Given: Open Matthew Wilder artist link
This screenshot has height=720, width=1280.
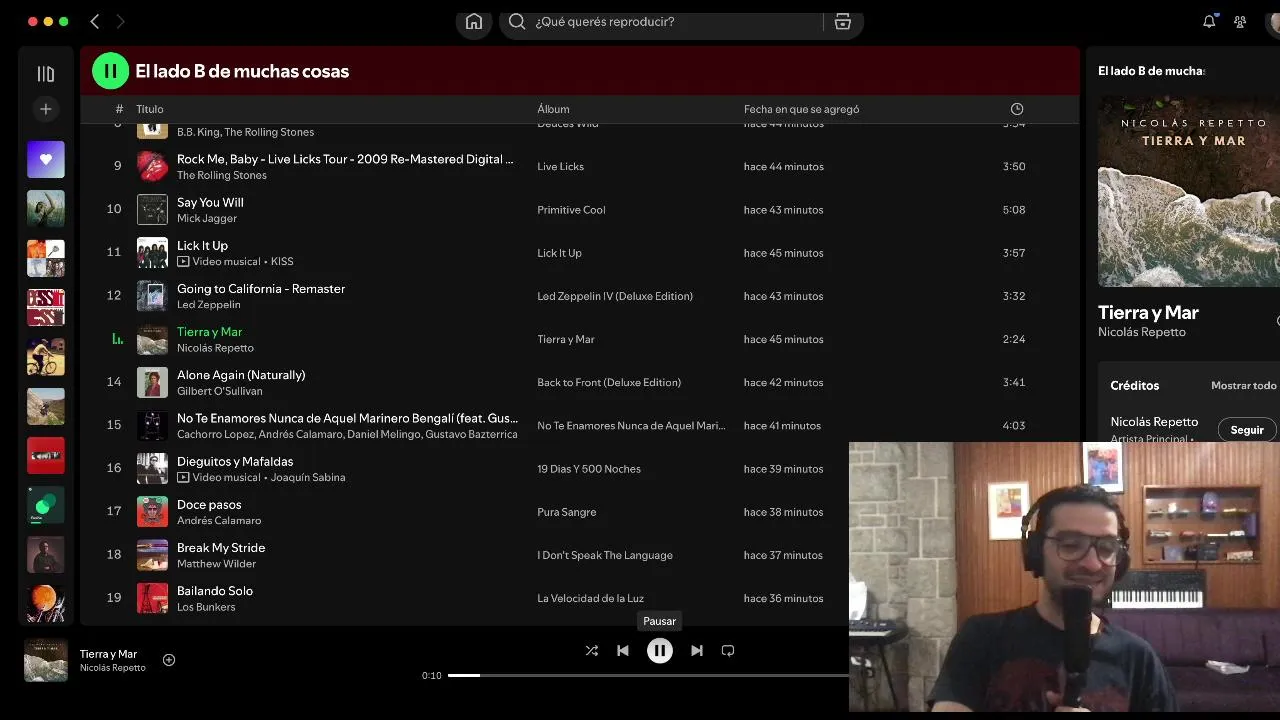Looking at the screenshot, I should (217, 563).
